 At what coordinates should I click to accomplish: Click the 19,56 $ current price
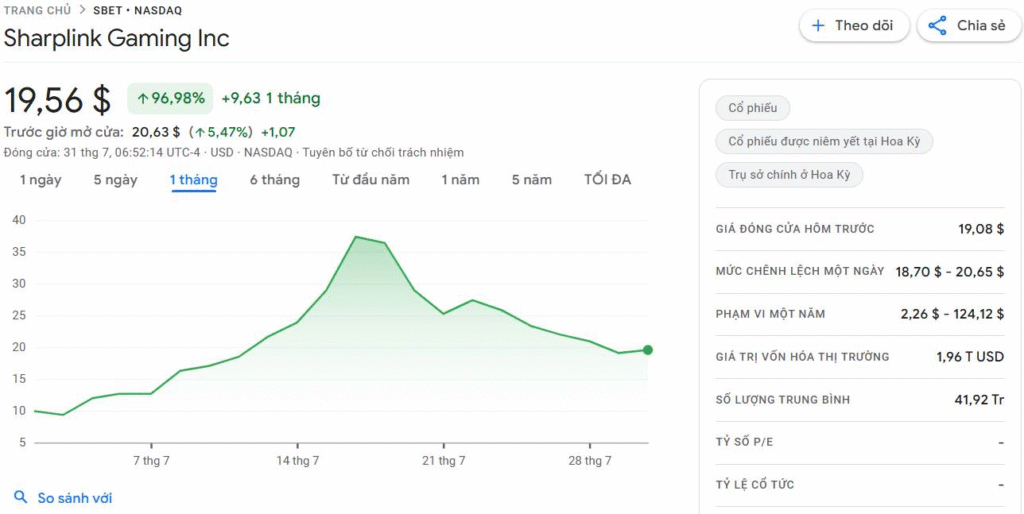click(x=57, y=100)
